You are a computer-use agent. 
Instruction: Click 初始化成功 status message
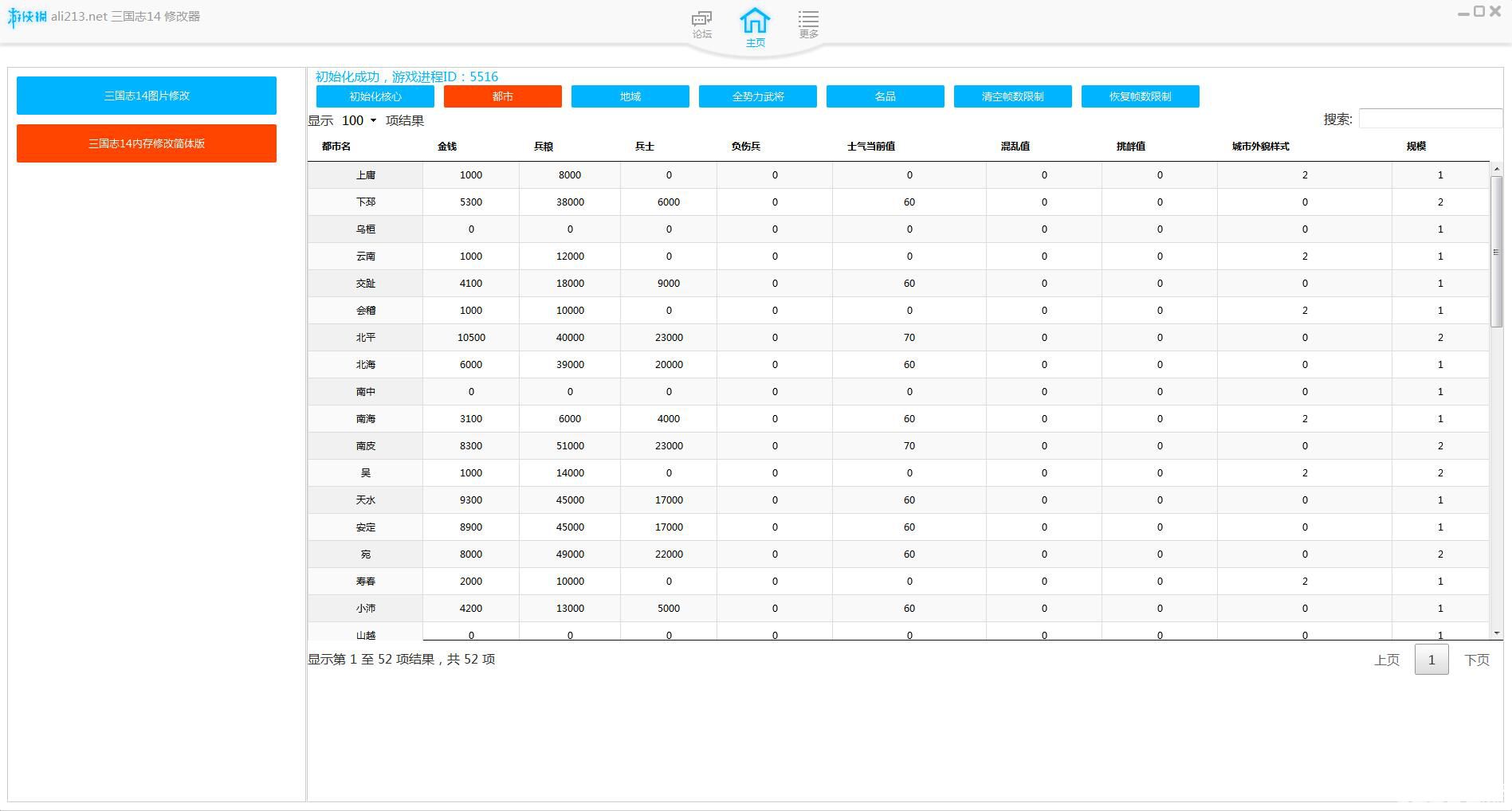406,76
